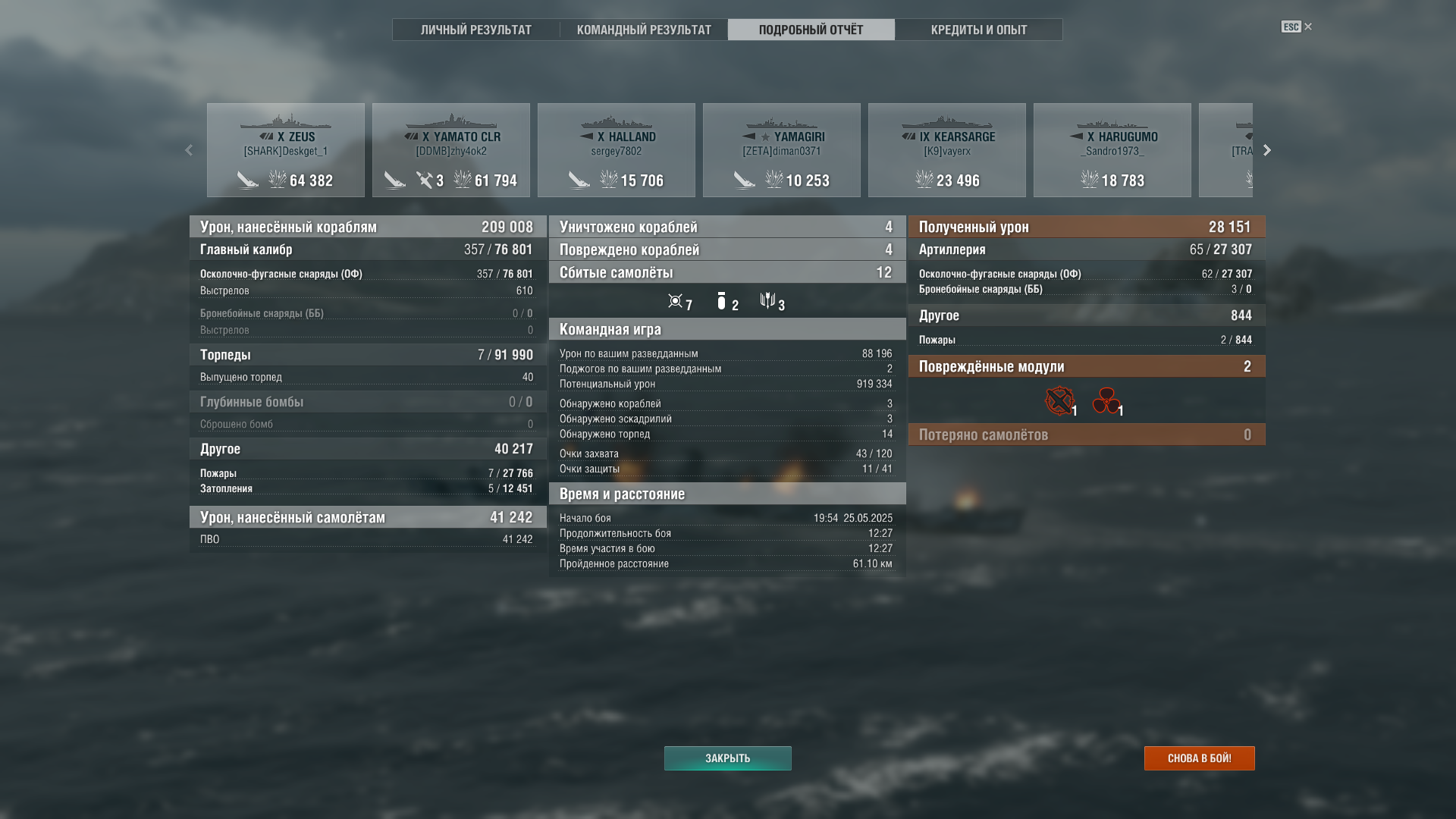Show previous ships with the left carousel arrow

(189, 150)
